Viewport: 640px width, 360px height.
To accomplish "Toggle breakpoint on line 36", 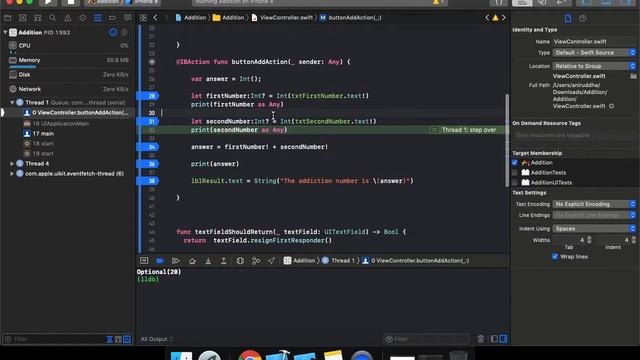I will [x=148, y=164].
